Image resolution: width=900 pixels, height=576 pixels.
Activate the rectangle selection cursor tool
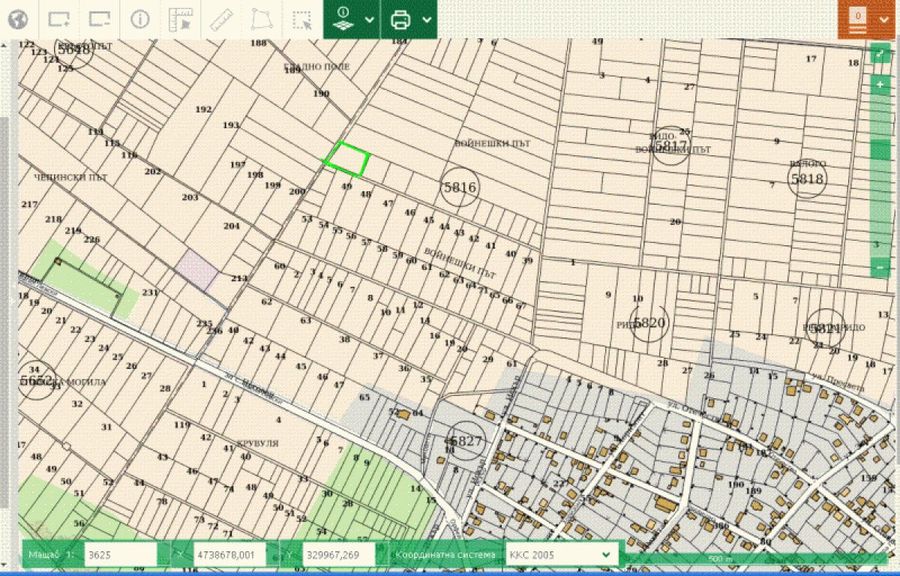tap(301, 19)
